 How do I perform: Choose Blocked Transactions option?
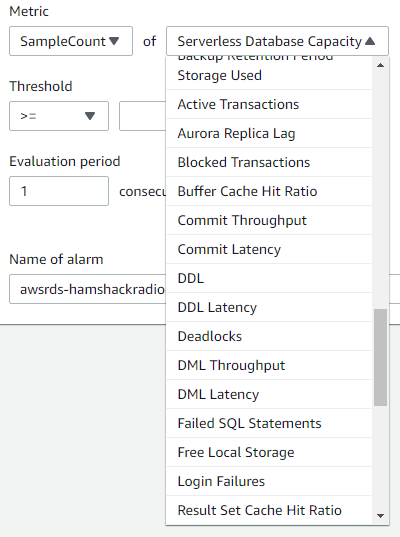tap(269, 162)
